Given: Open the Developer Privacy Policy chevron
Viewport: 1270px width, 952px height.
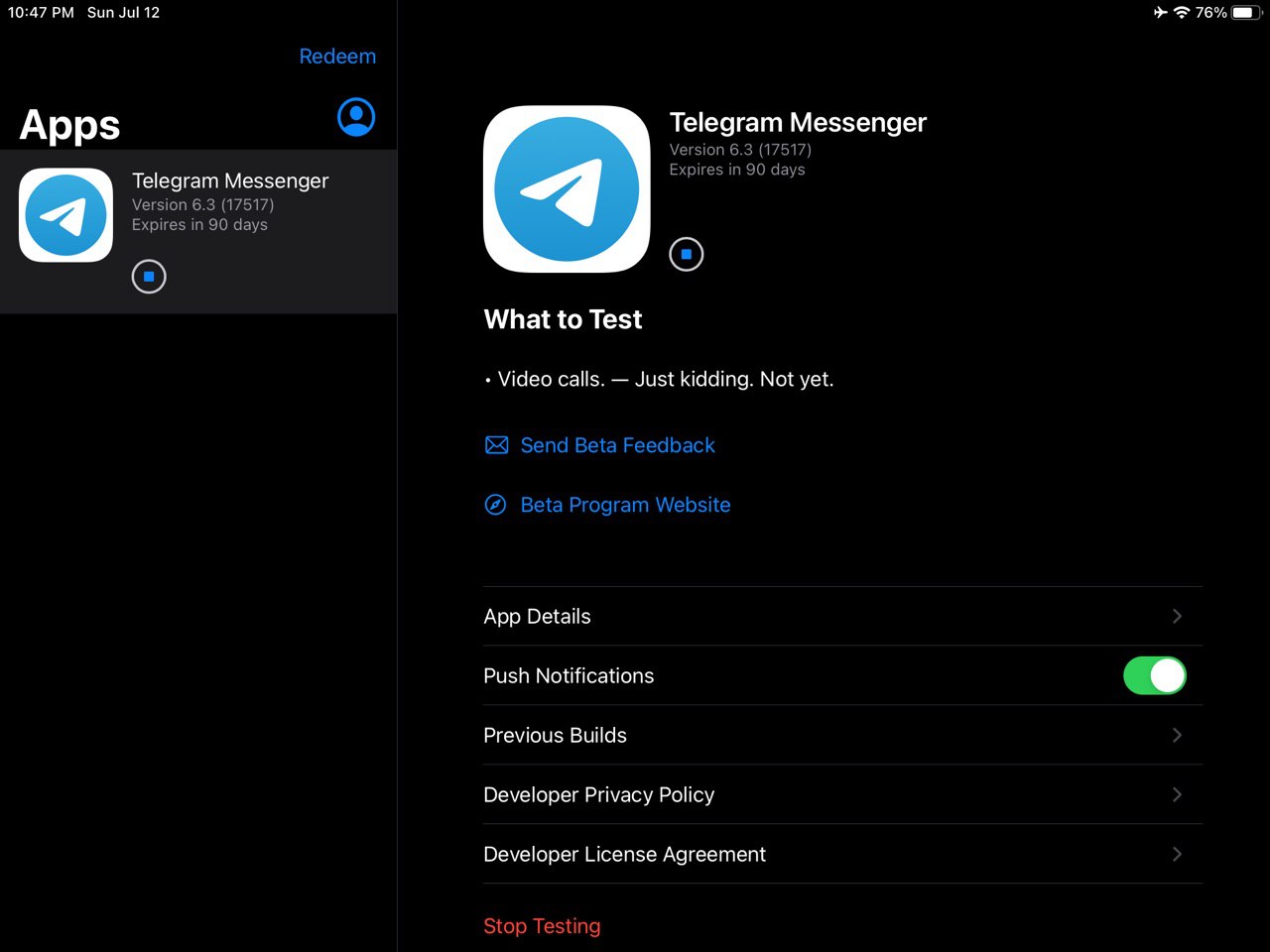Looking at the screenshot, I should pos(1177,794).
